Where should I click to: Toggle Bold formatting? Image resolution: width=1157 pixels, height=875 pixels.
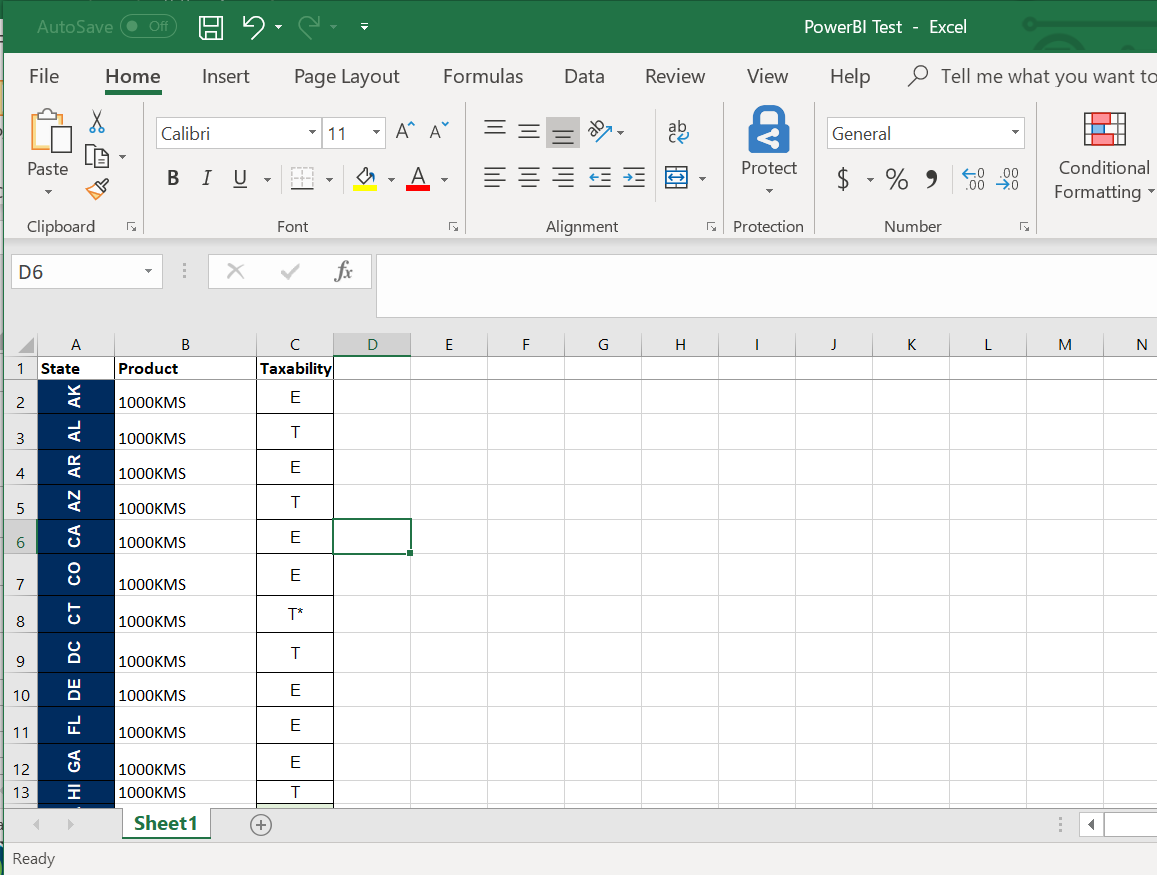(173, 178)
